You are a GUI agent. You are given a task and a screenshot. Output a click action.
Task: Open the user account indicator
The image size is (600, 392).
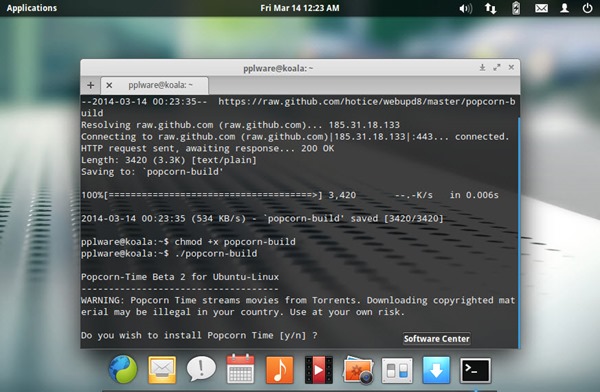click(564, 8)
